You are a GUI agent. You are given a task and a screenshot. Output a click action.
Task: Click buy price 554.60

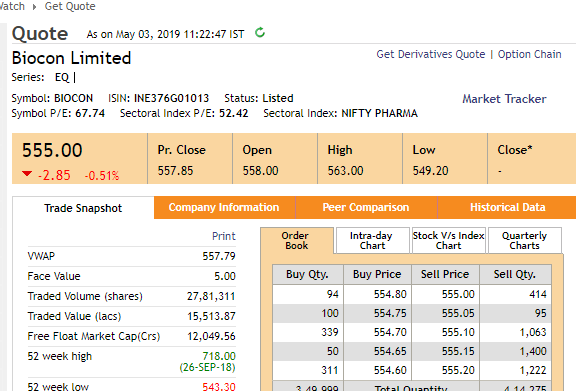click(x=390, y=370)
